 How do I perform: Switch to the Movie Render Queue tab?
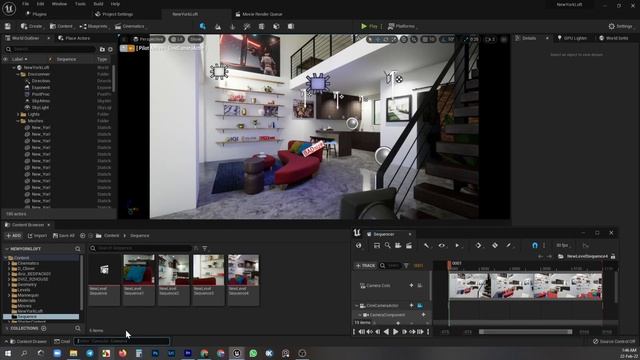[x=259, y=14]
